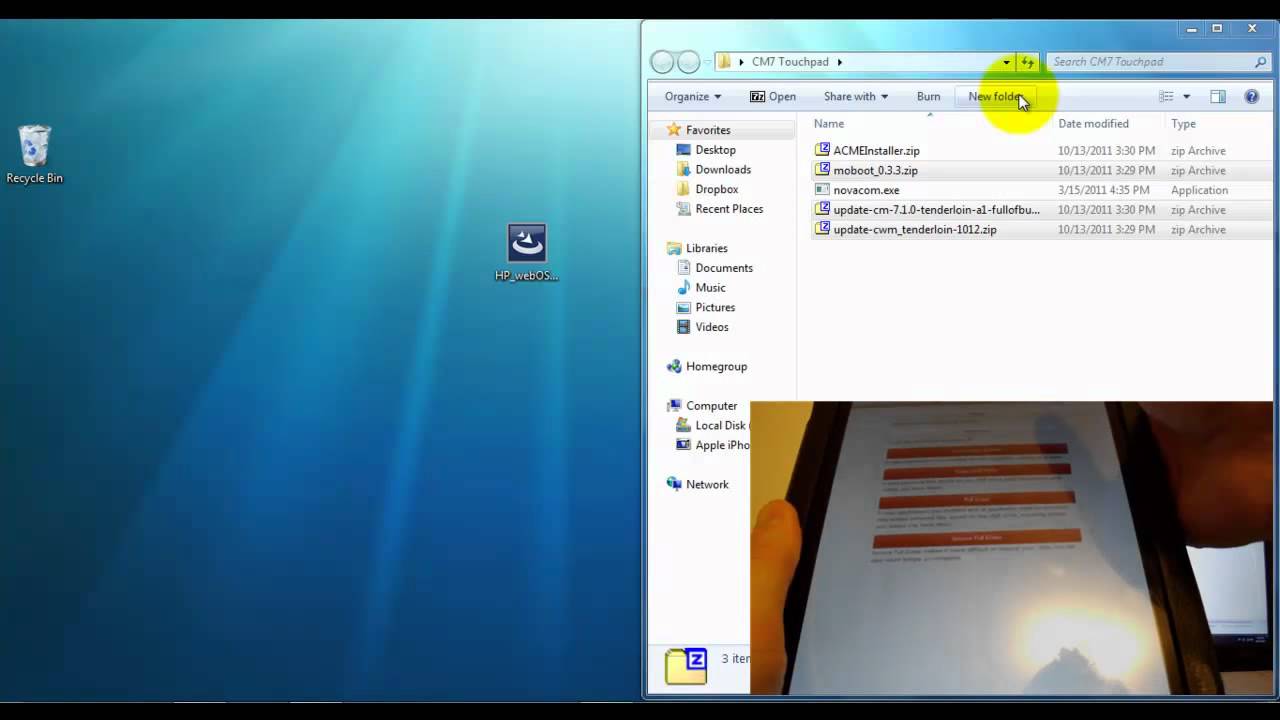Click the Burn toolbar button
The width and height of the screenshot is (1280, 720).
[x=928, y=97]
